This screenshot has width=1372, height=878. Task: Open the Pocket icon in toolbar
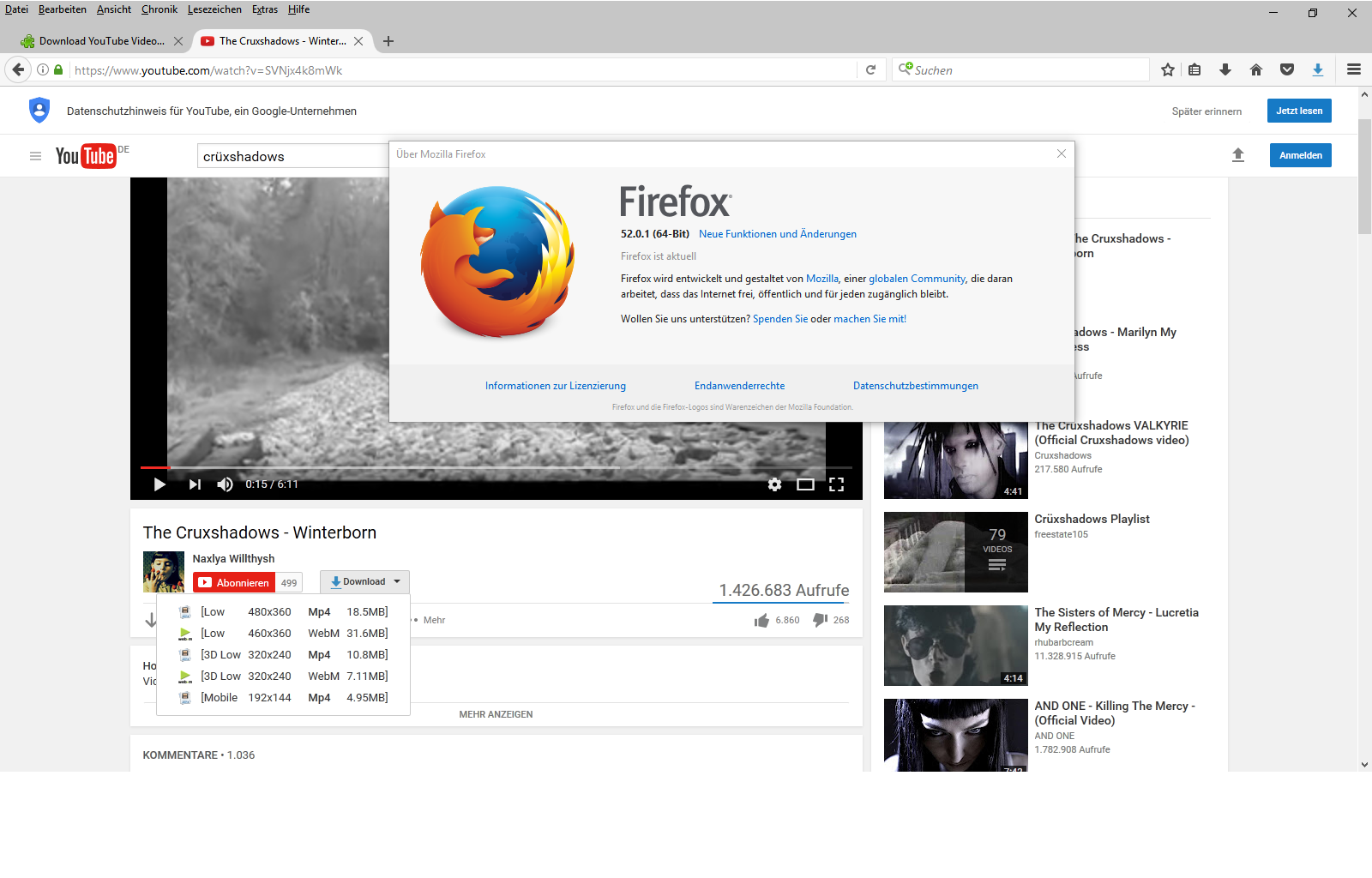(1287, 70)
